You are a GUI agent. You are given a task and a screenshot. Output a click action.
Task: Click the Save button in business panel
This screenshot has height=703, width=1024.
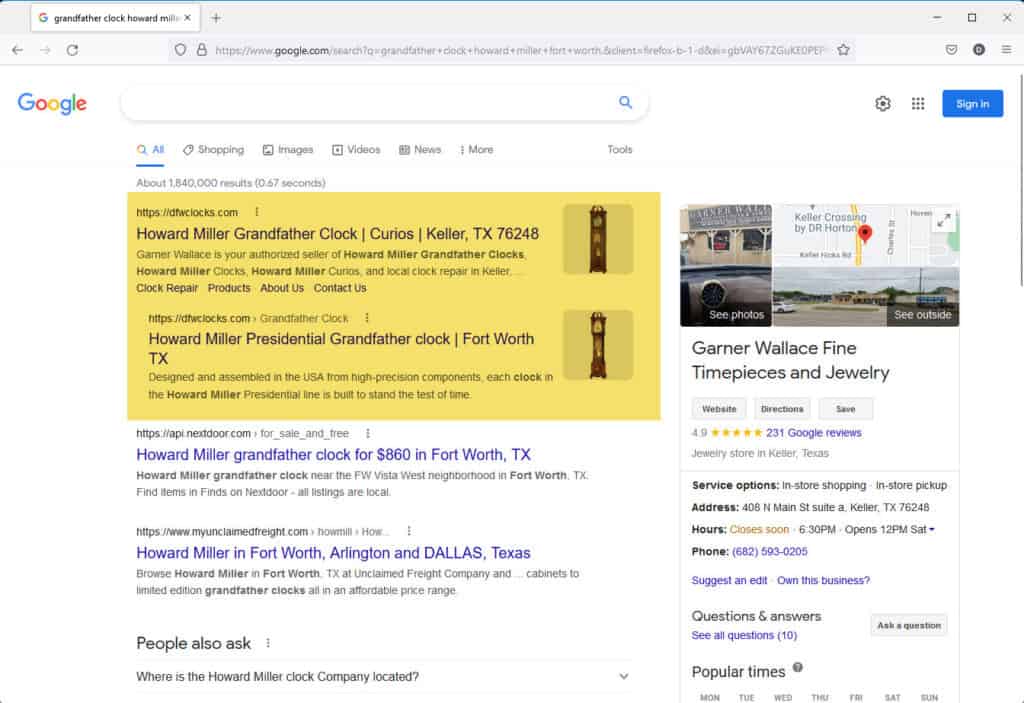[845, 409]
